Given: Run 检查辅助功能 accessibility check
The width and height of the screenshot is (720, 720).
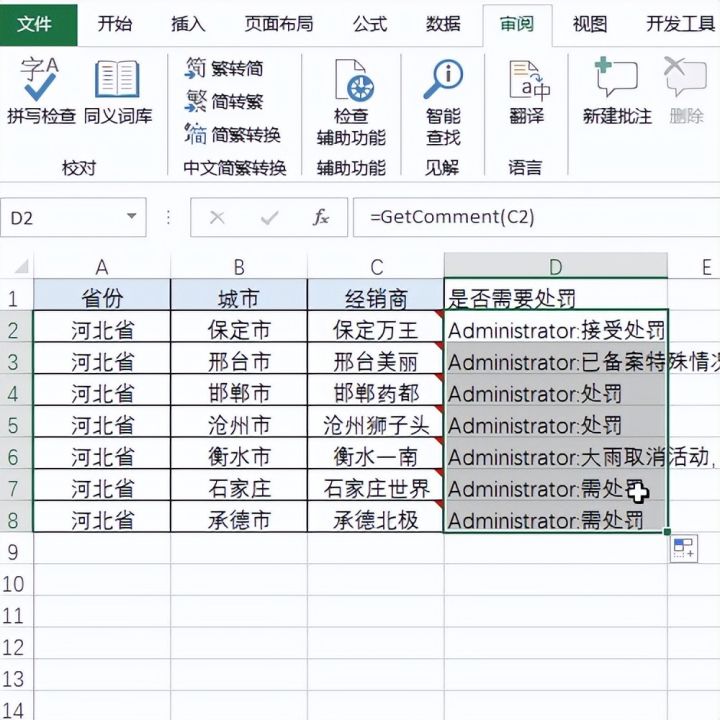Looking at the screenshot, I should pos(351,101).
